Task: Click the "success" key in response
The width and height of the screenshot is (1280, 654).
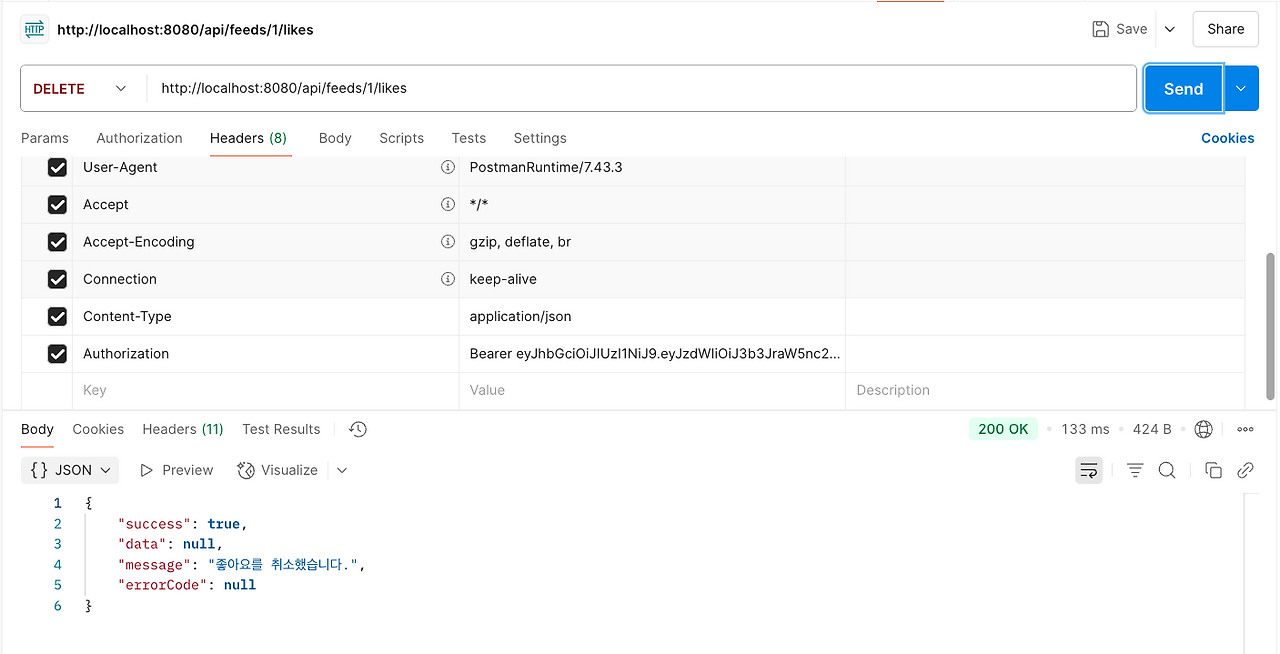Action: coord(154,524)
